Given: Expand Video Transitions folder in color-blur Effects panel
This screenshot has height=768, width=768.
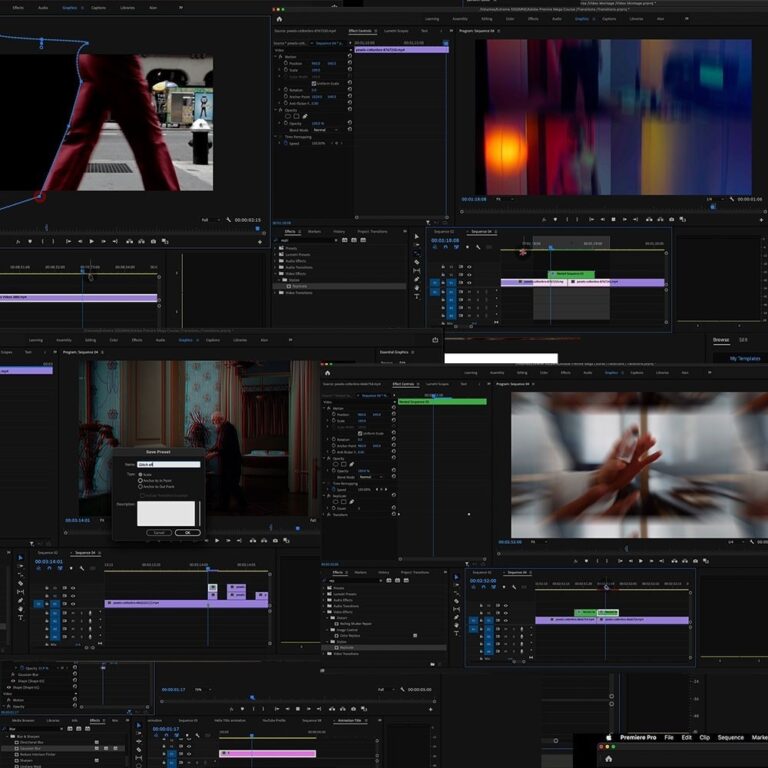Looking at the screenshot, I should (275, 292).
